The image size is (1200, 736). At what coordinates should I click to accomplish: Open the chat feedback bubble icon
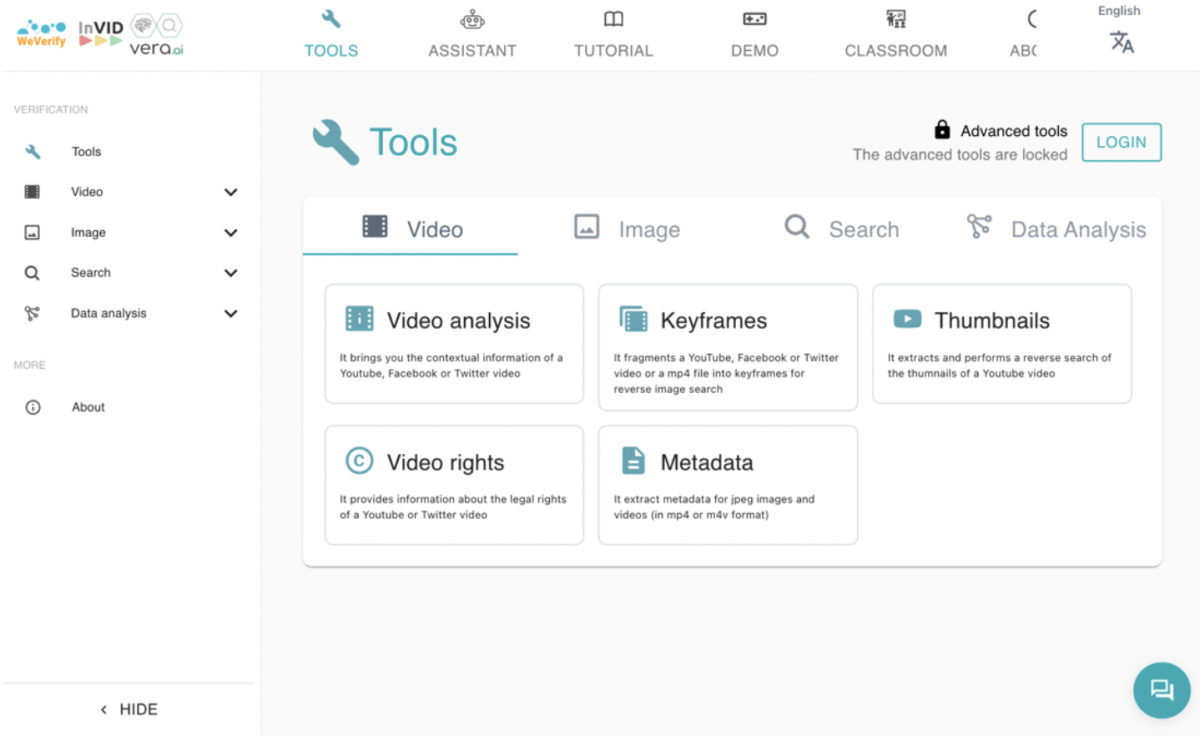1161,690
